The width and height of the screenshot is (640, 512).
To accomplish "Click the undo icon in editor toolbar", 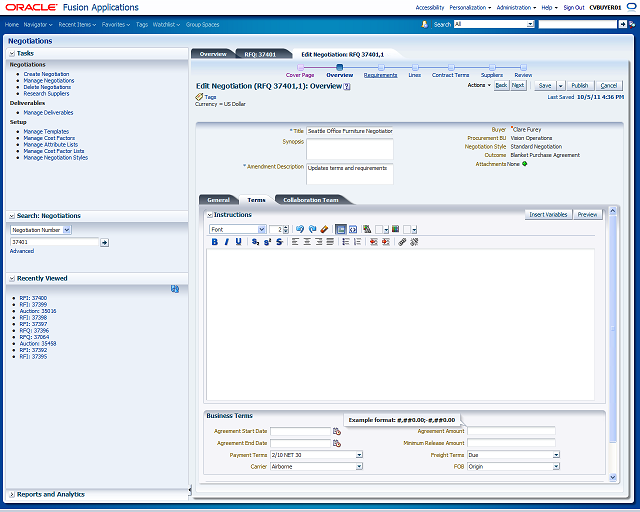I will click(x=300, y=229).
